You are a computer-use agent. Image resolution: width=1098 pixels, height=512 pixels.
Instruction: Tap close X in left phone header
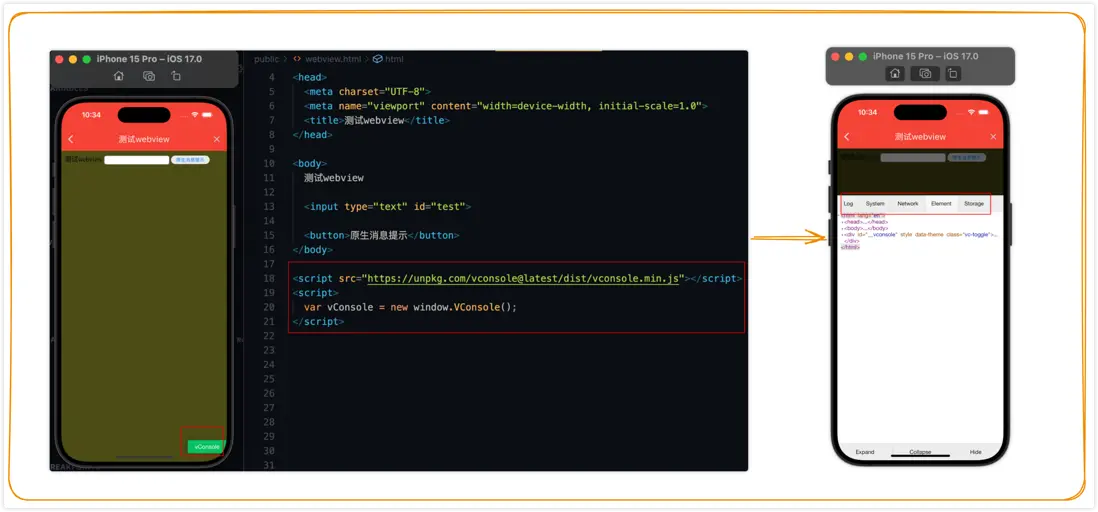[x=216, y=139]
